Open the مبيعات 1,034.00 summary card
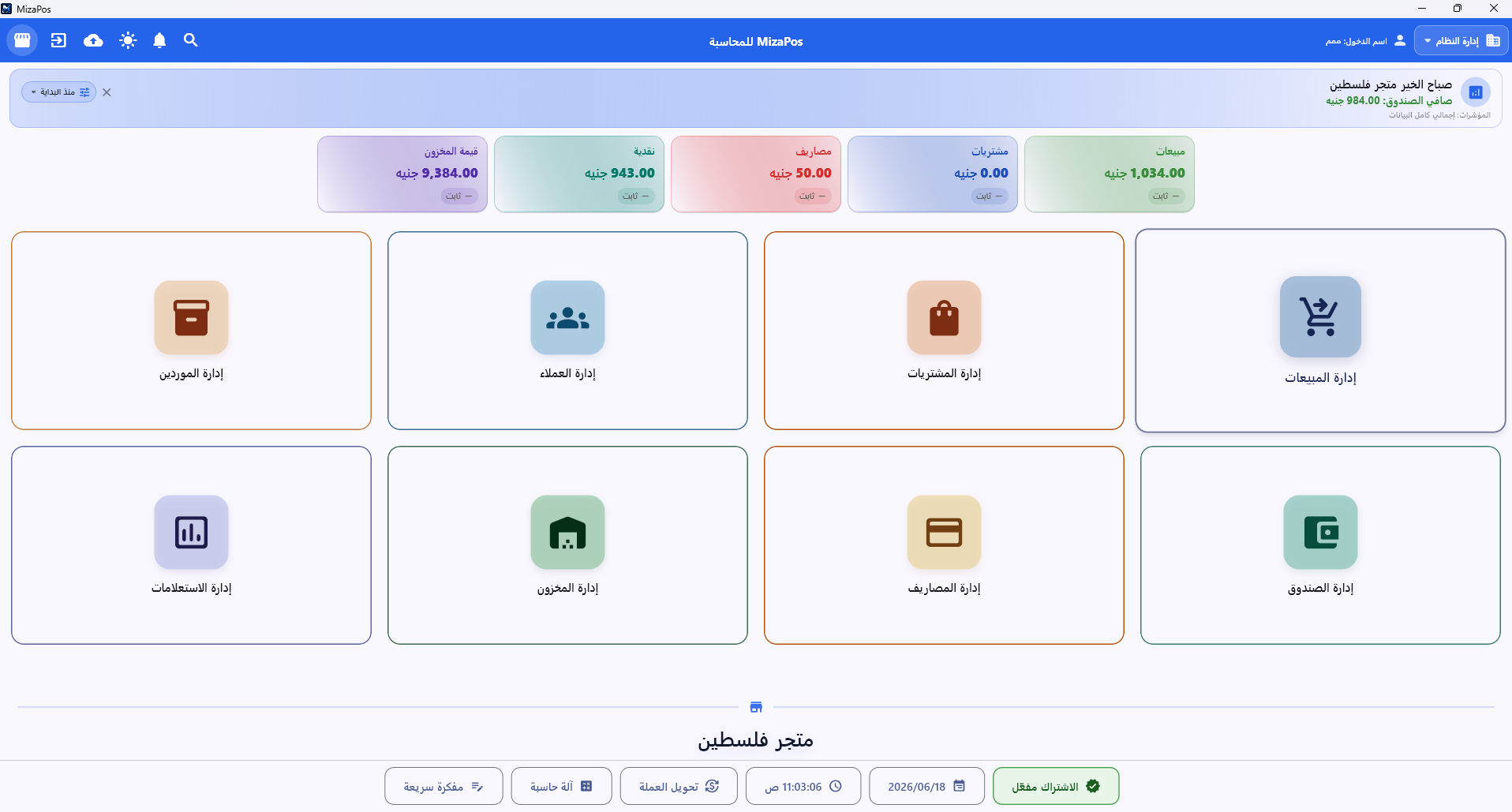This screenshot has width=1512, height=812. tap(1109, 174)
